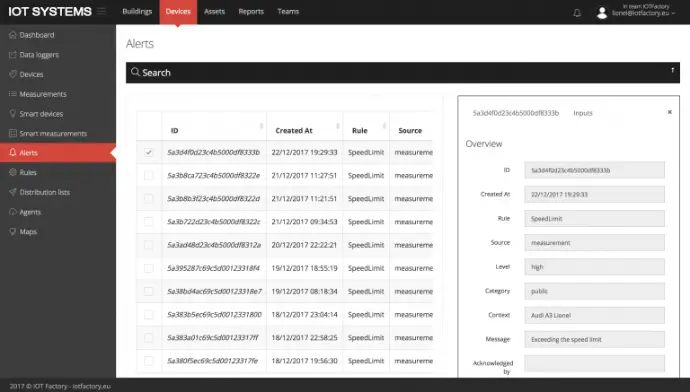
Task: Toggle the hamburger menu next to IOT SYSTEMS
Action: (102, 11)
